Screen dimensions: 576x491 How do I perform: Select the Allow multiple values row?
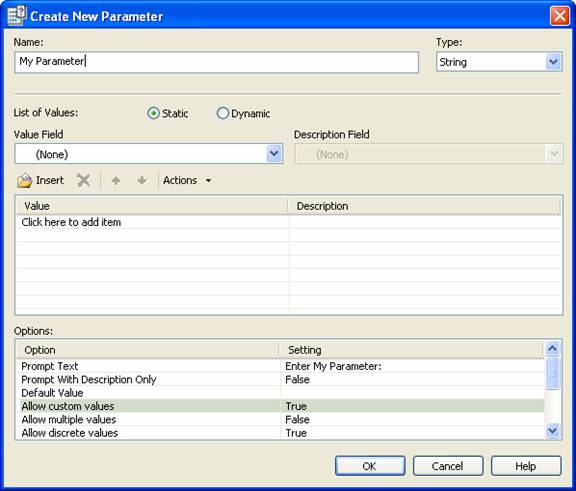pos(280,419)
